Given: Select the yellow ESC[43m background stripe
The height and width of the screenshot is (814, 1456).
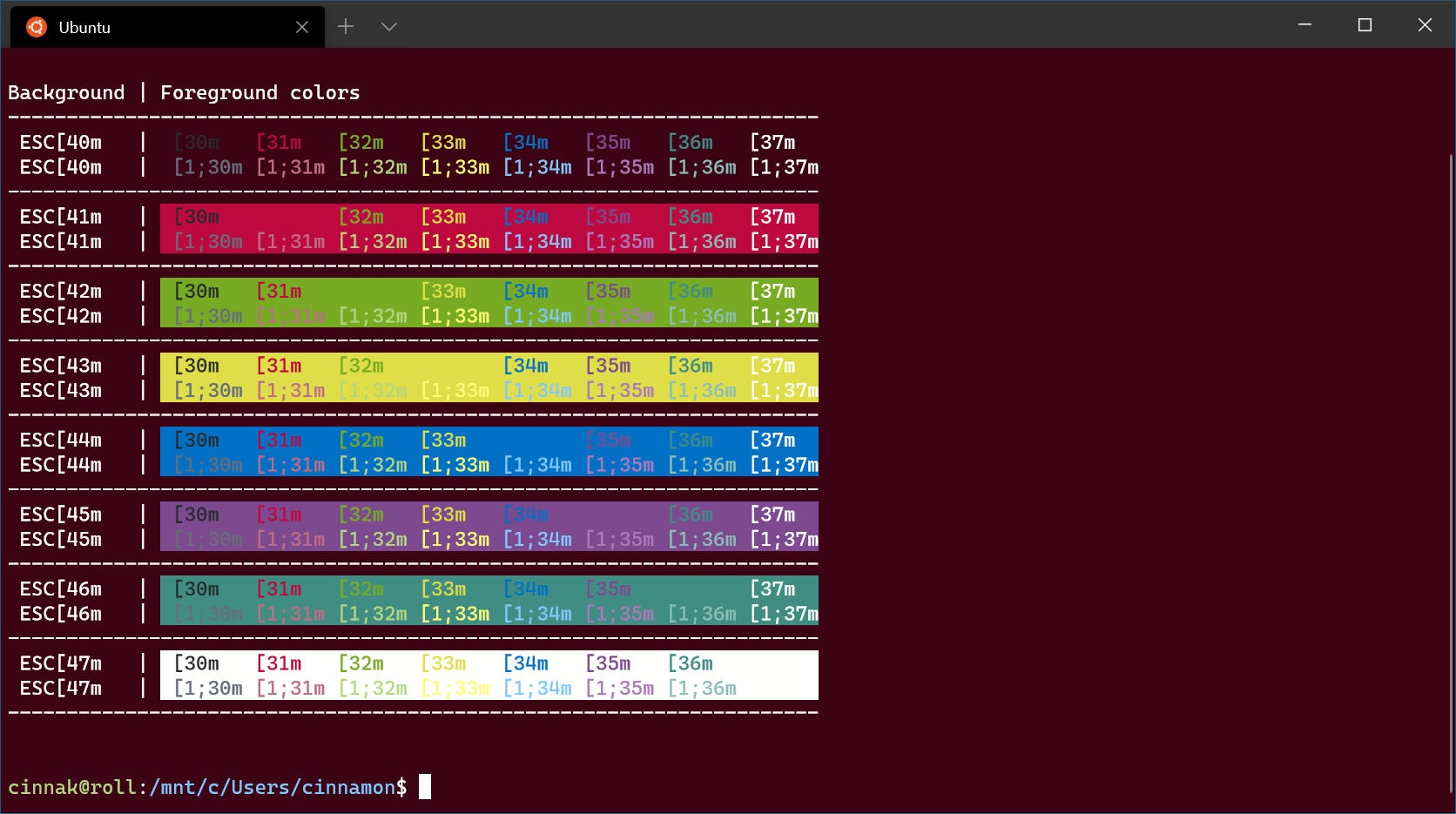Looking at the screenshot, I should pyautogui.click(x=488, y=377).
